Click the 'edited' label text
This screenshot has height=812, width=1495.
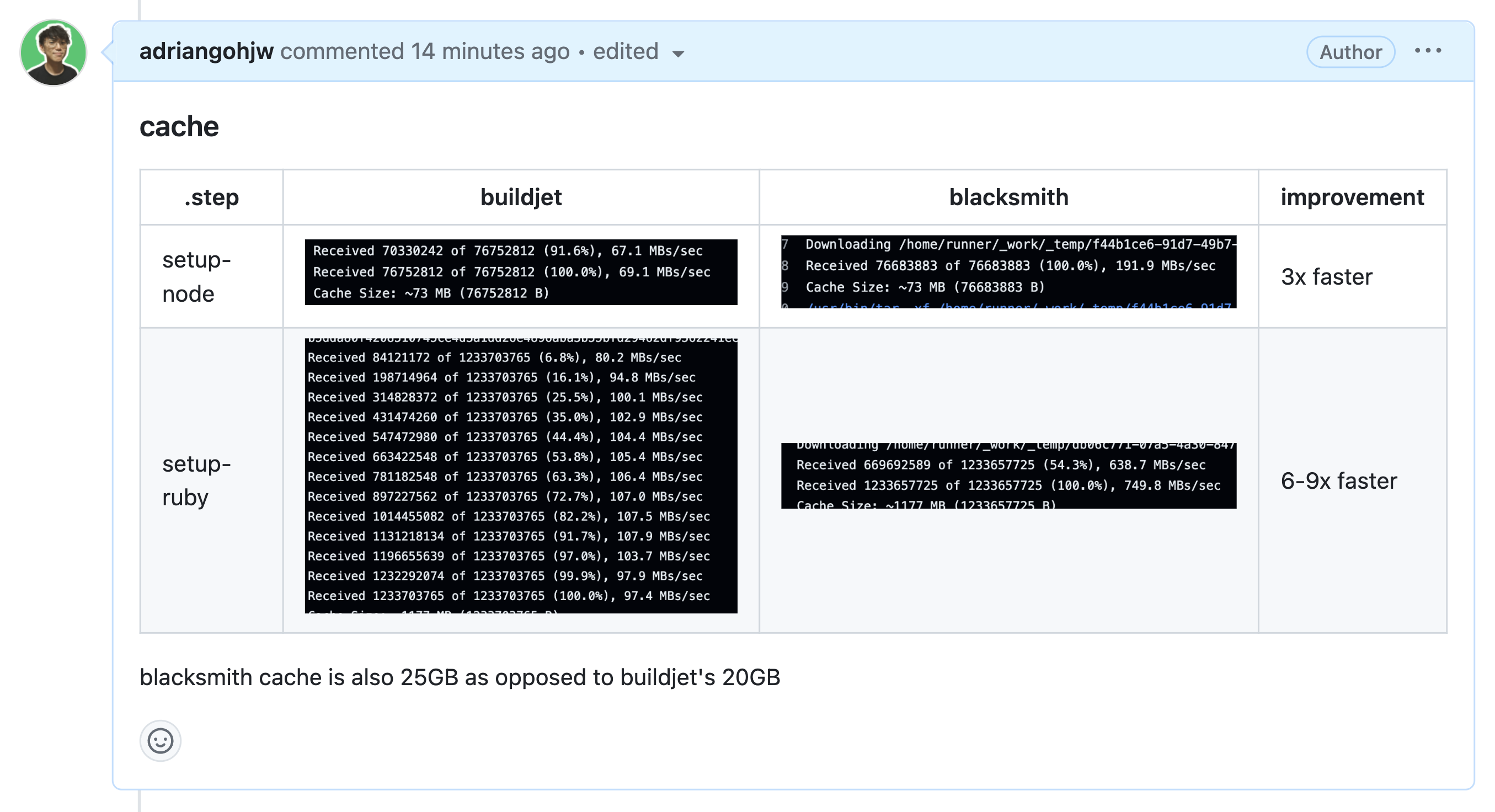[625, 52]
